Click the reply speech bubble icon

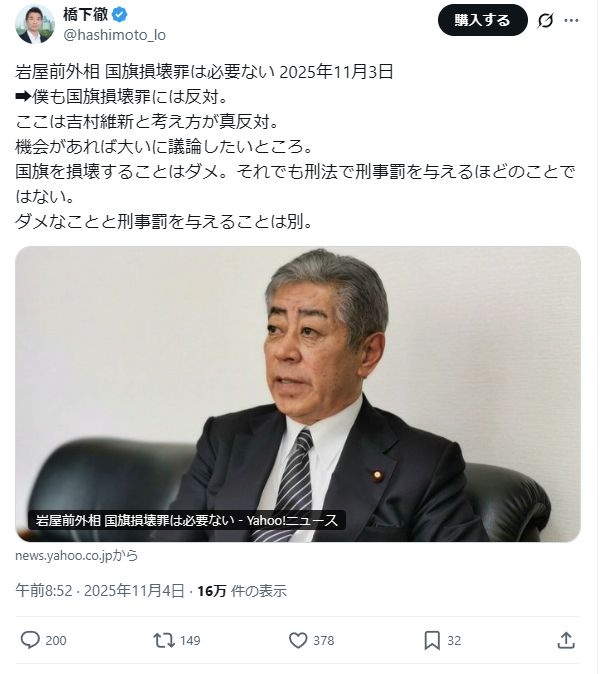tap(30, 640)
